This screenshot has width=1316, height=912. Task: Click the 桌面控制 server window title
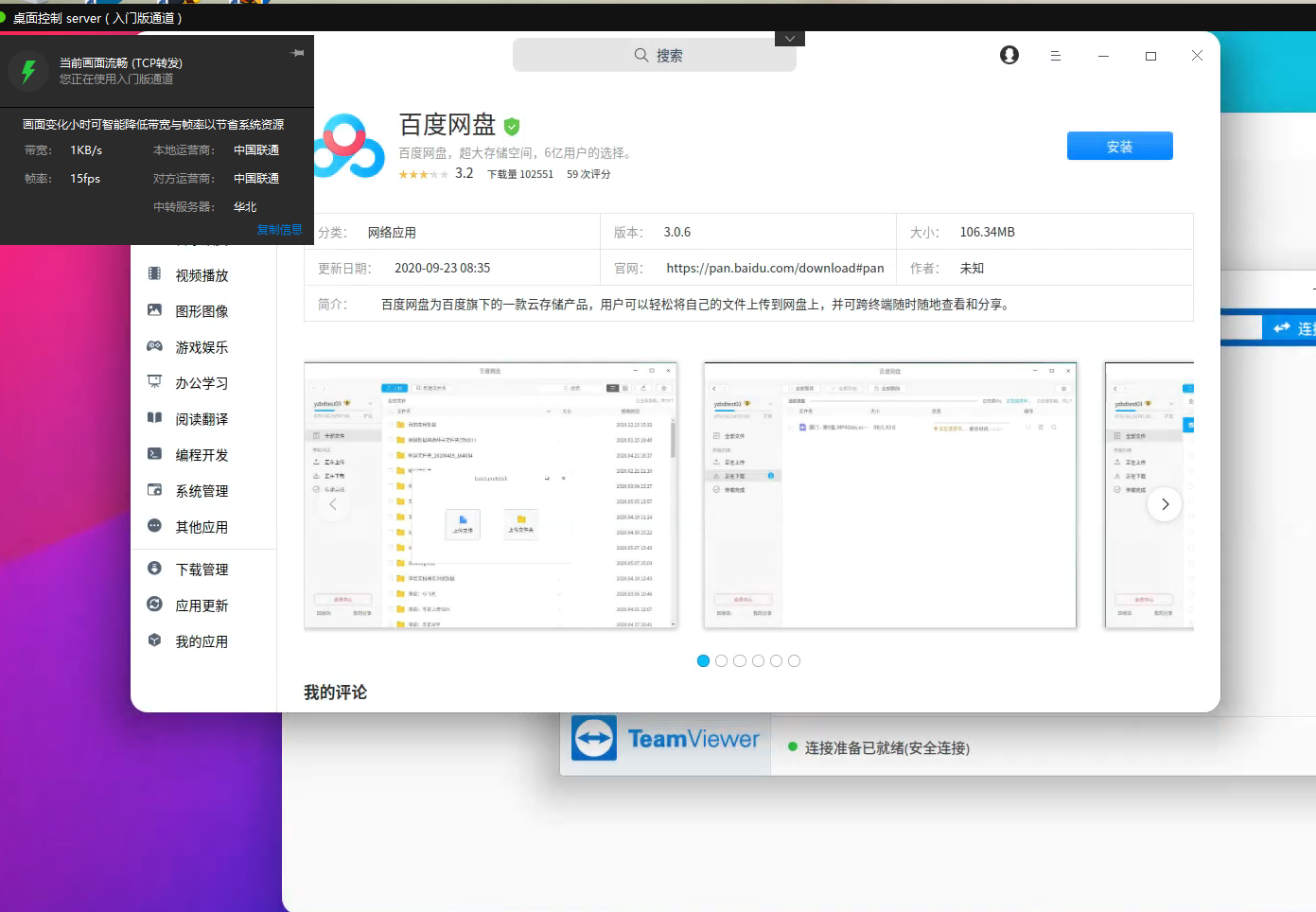coord(97,18)
